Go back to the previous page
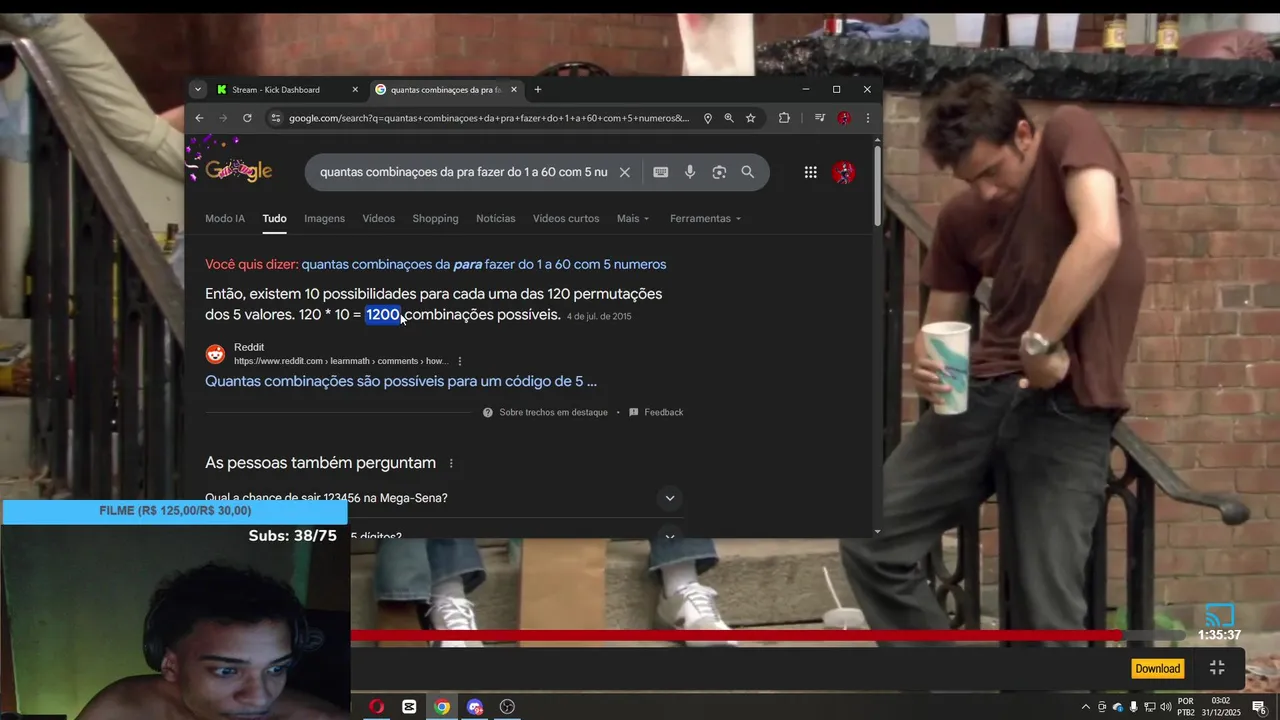The image size is (1280, 720). pyautogui.click(x=199, y=118)
